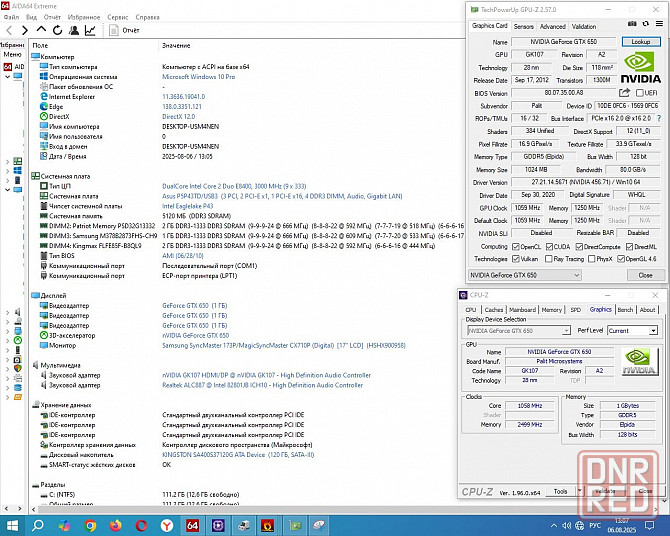
Task: Open the Perf Level Current dropdown
Action: (632, 330)
